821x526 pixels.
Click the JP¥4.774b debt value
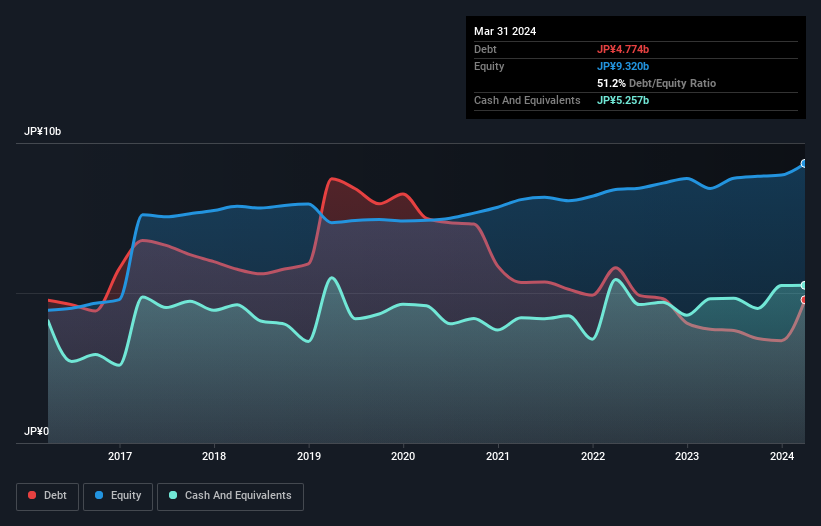(x=623, y=49)
